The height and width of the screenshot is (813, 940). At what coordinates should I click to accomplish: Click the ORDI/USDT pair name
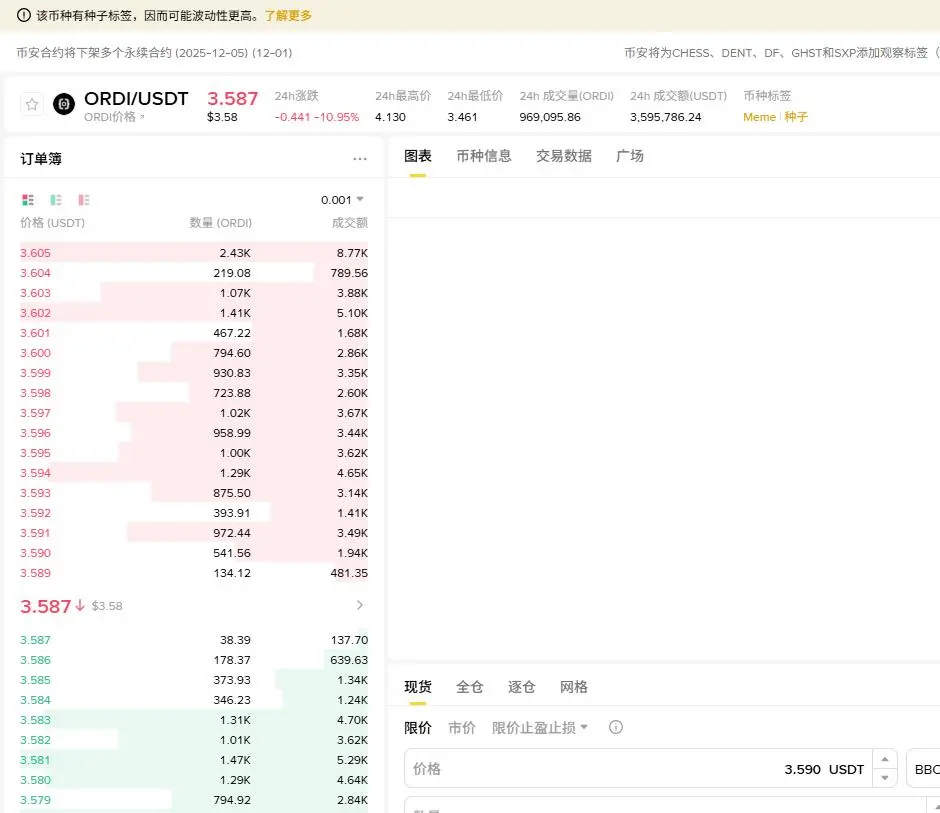[136, 98]
